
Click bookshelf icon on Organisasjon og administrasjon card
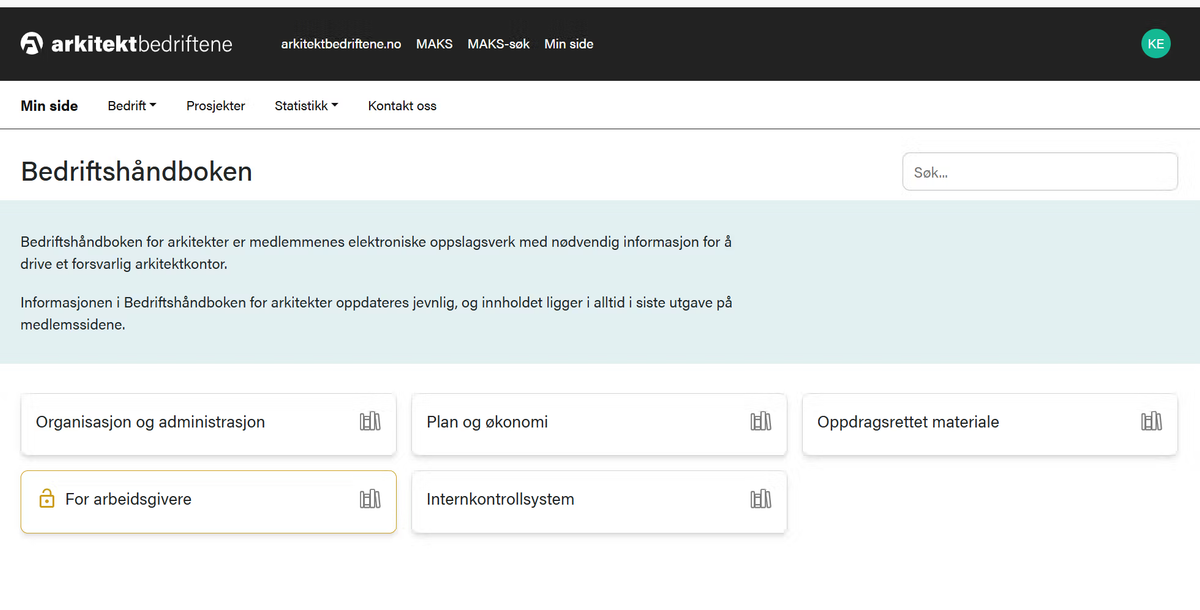(x=370, y=422)
